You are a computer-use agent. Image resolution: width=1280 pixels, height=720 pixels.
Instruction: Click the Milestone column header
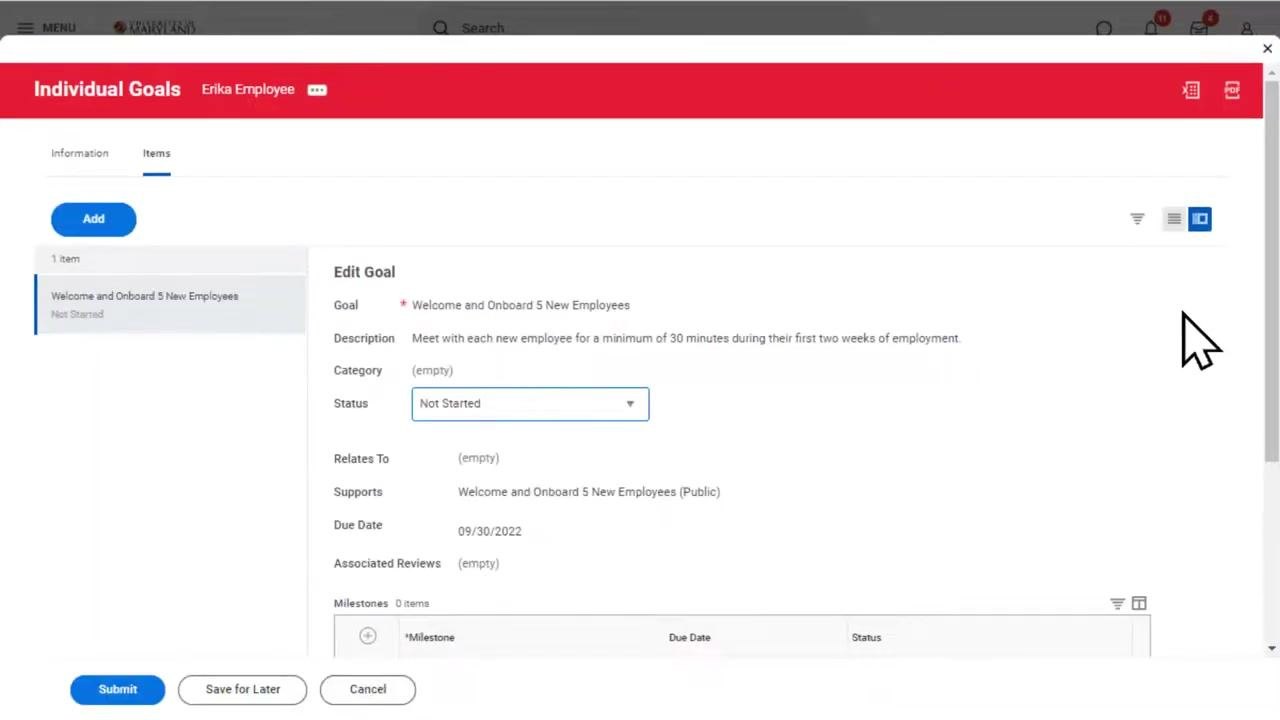click(430, 637)
